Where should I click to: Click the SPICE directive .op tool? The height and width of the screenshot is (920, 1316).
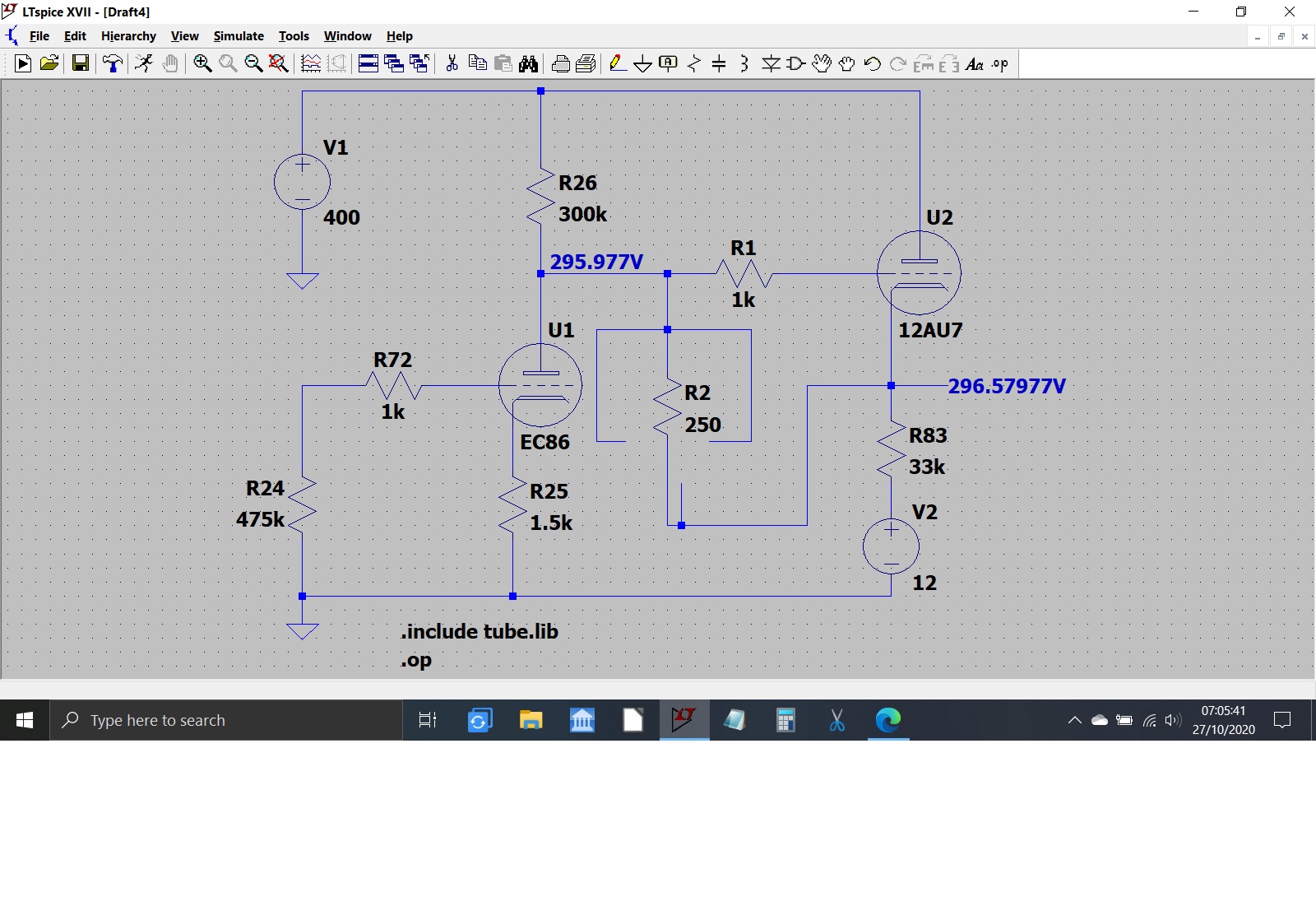[1000, 63]
